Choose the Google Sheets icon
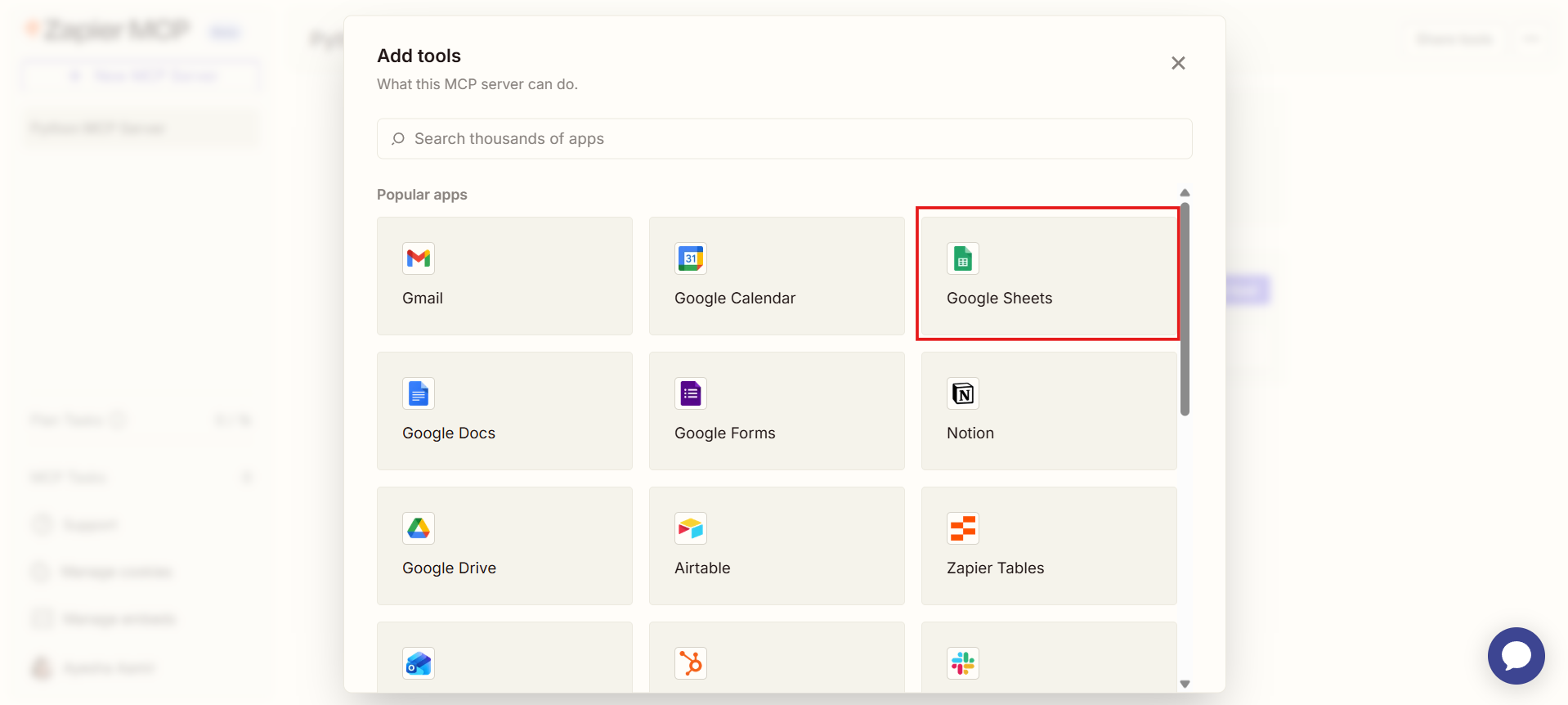 [x=963, y=258]
